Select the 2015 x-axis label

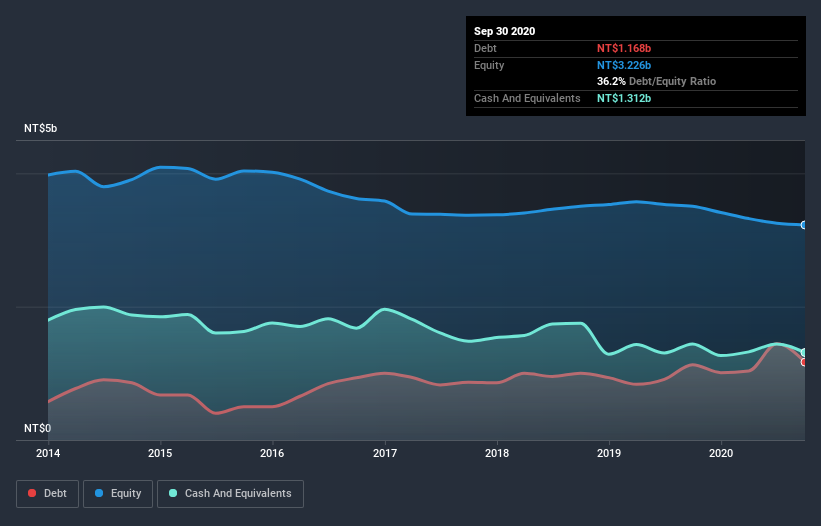click(160, 453)
